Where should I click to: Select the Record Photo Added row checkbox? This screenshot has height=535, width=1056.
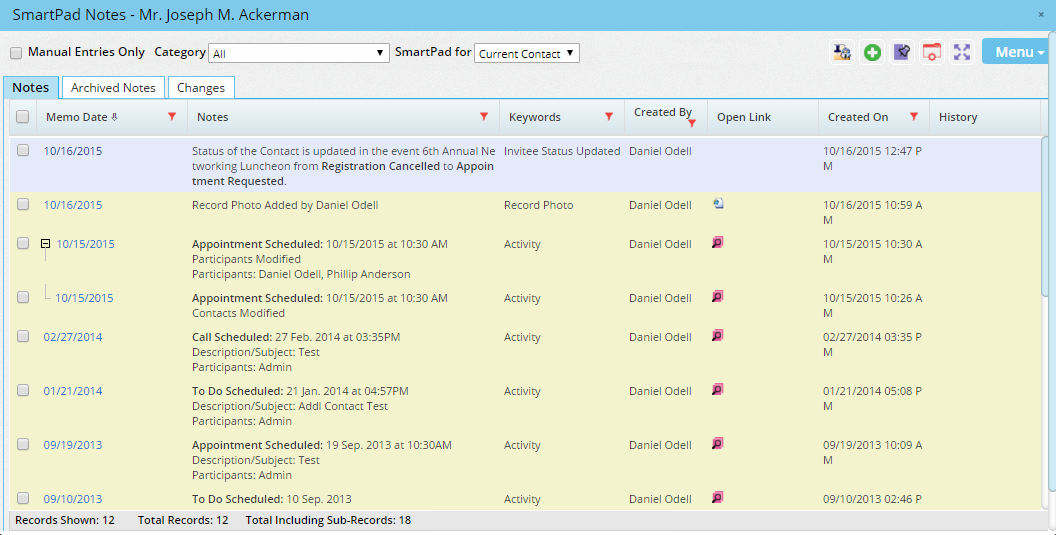(x=23, y=204)
